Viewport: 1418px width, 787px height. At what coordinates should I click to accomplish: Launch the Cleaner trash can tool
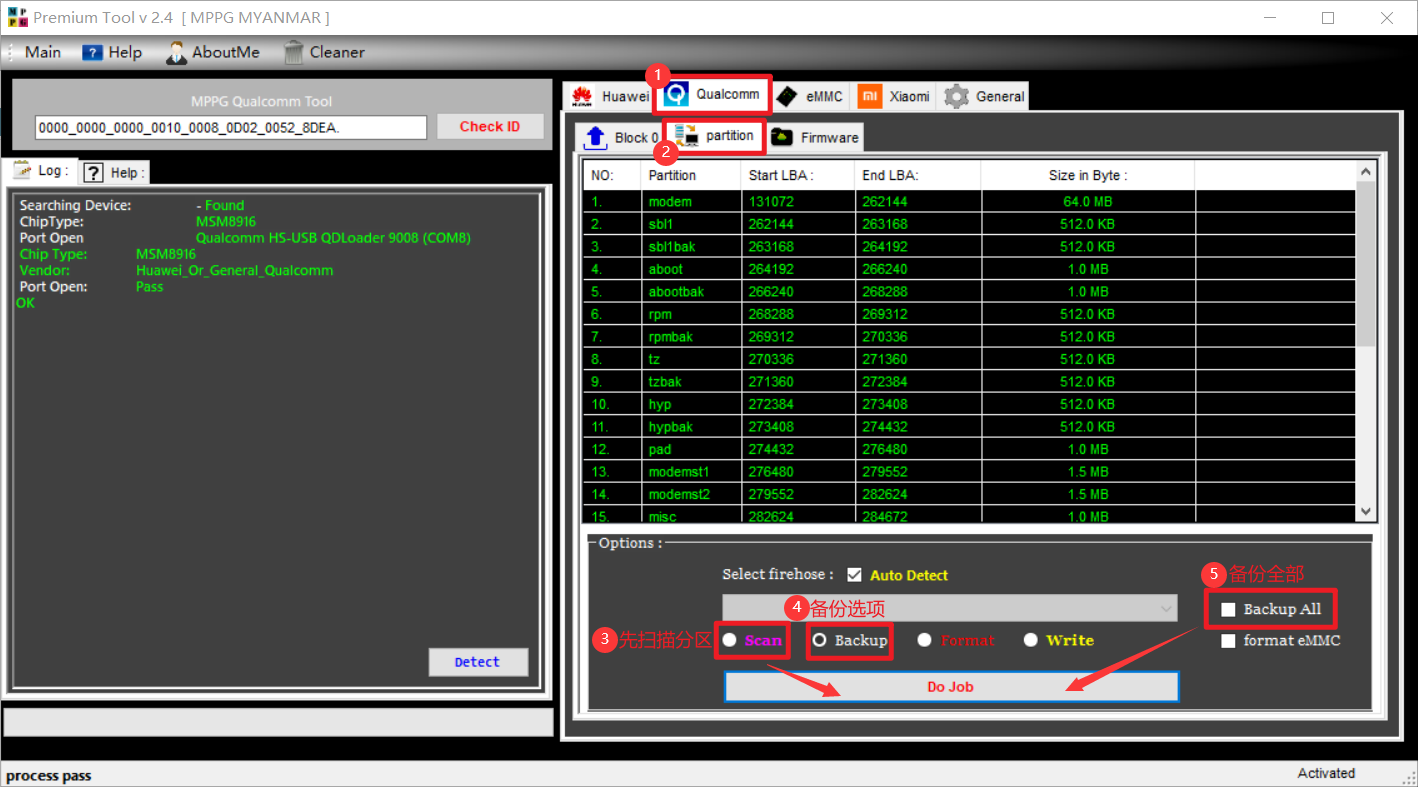(324, 52)
